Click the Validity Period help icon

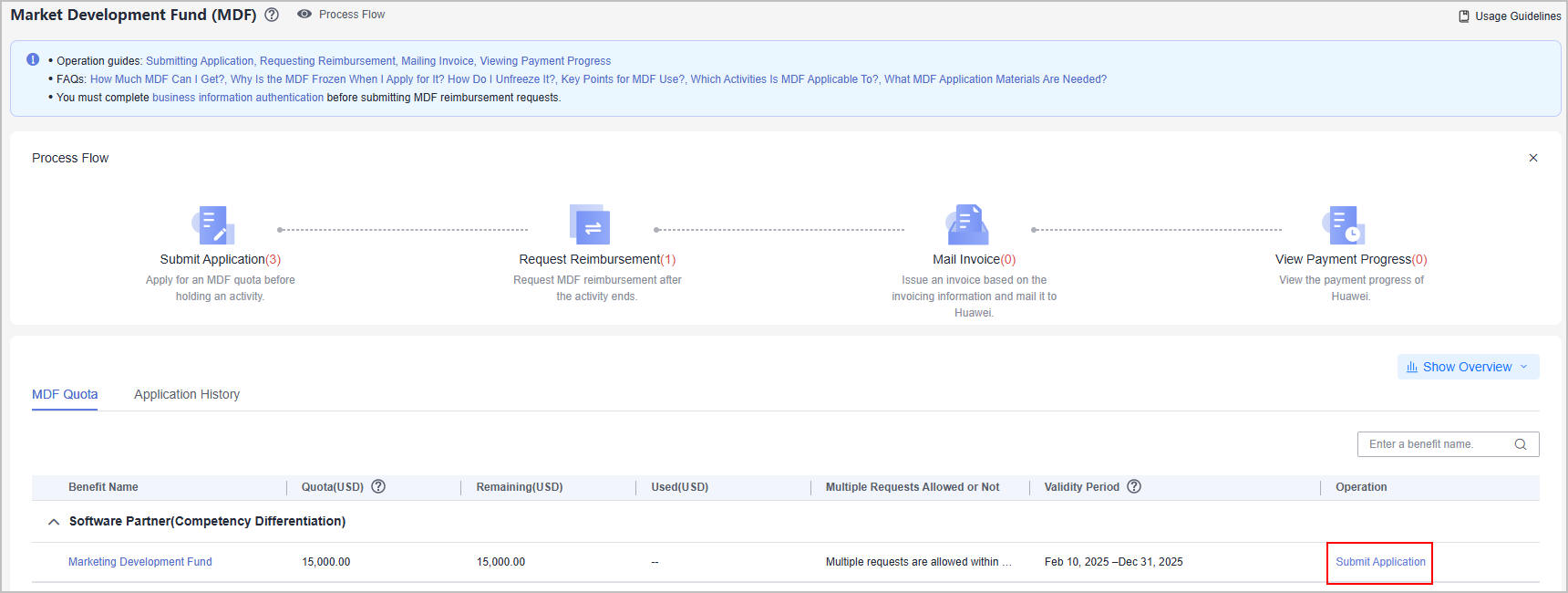coord(1134,486)
